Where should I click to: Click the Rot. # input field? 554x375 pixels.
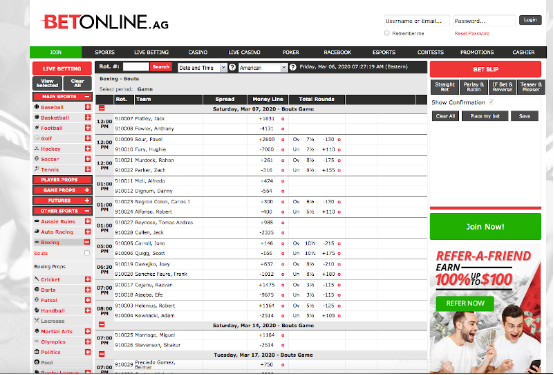(x=136, y=67)
